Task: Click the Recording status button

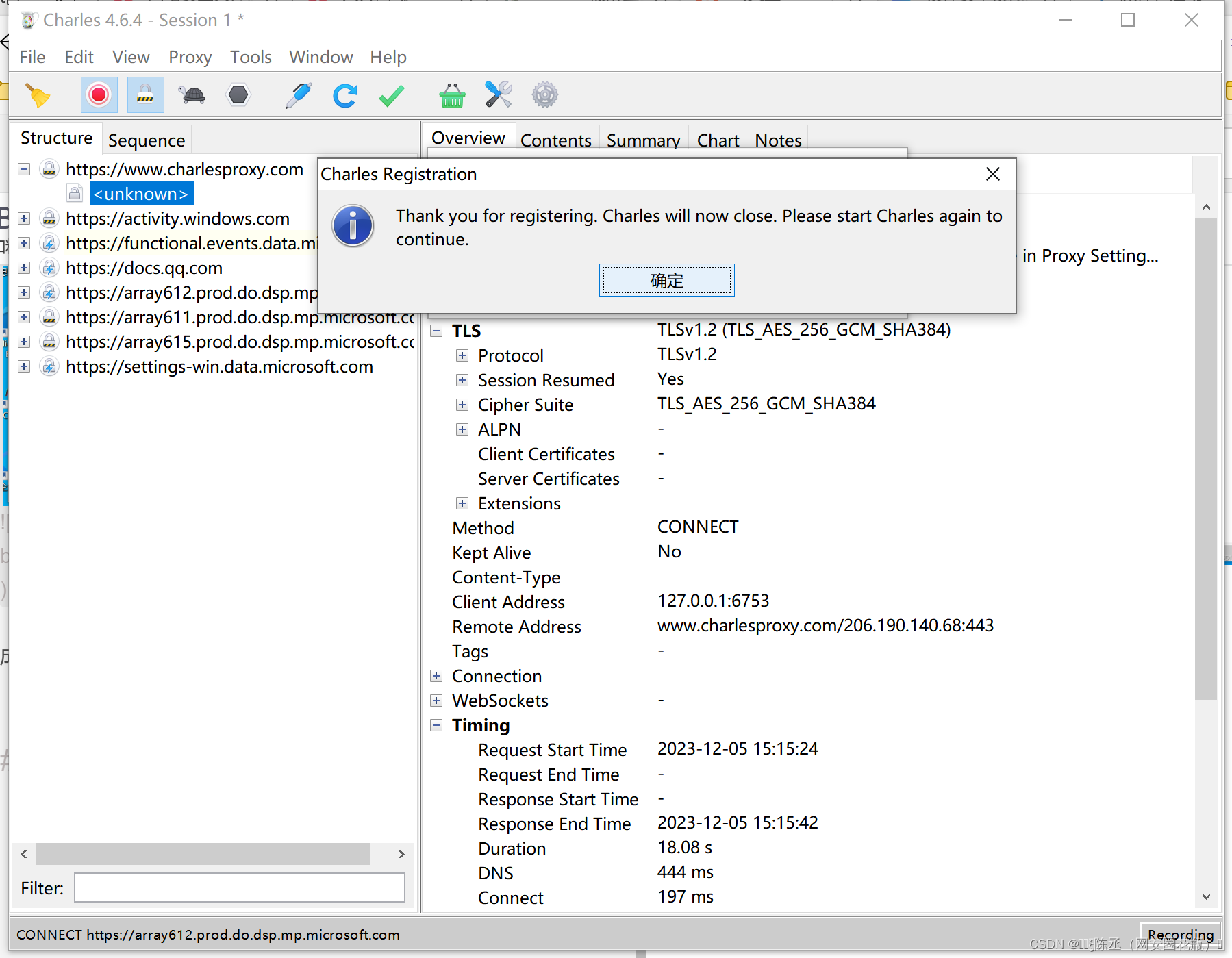Action: point(1181,934)
